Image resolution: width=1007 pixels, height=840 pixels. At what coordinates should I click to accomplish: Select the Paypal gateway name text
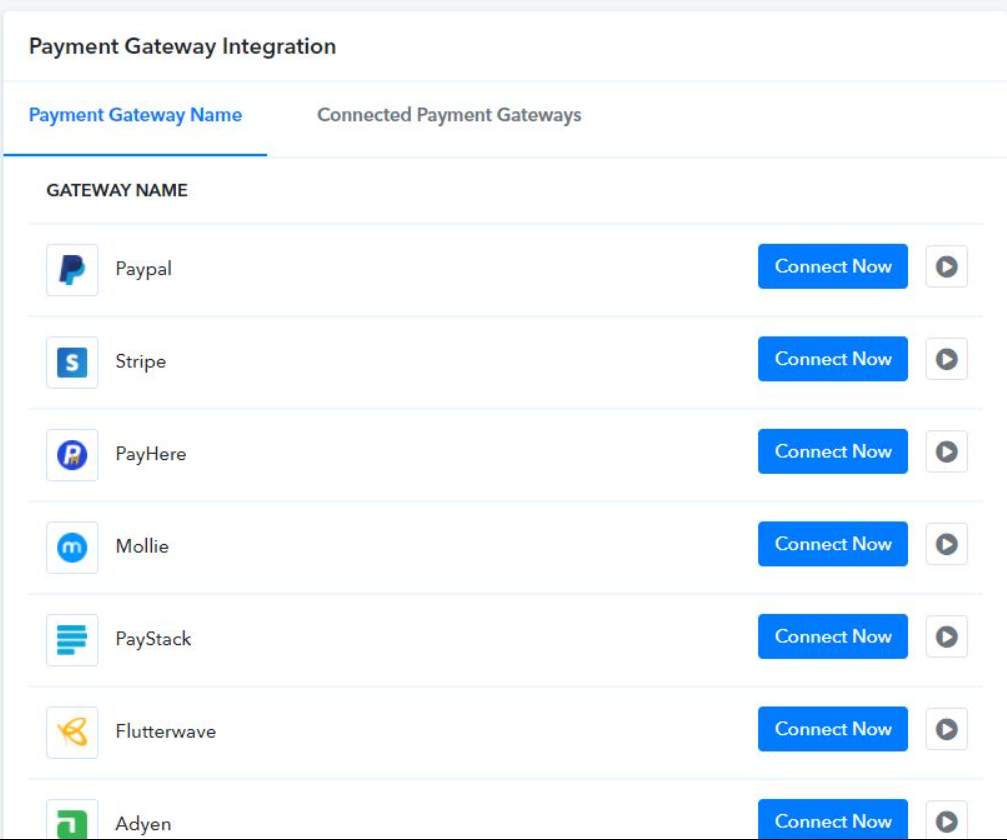(143, 268)
